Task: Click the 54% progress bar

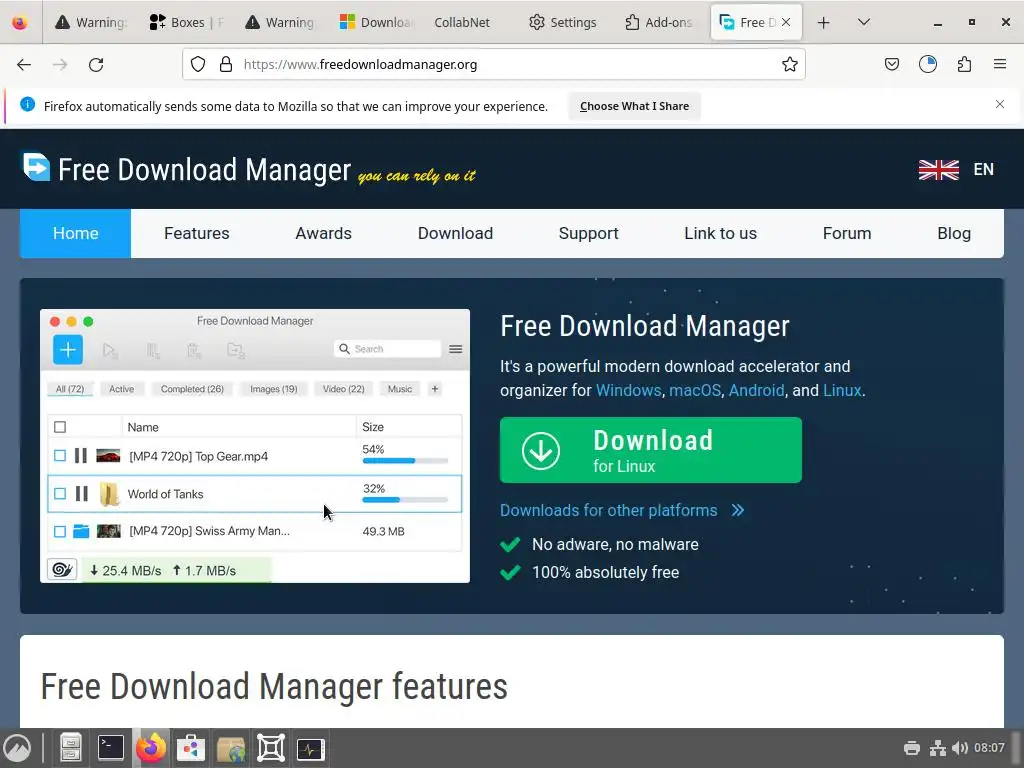Action: pos(405,460)
